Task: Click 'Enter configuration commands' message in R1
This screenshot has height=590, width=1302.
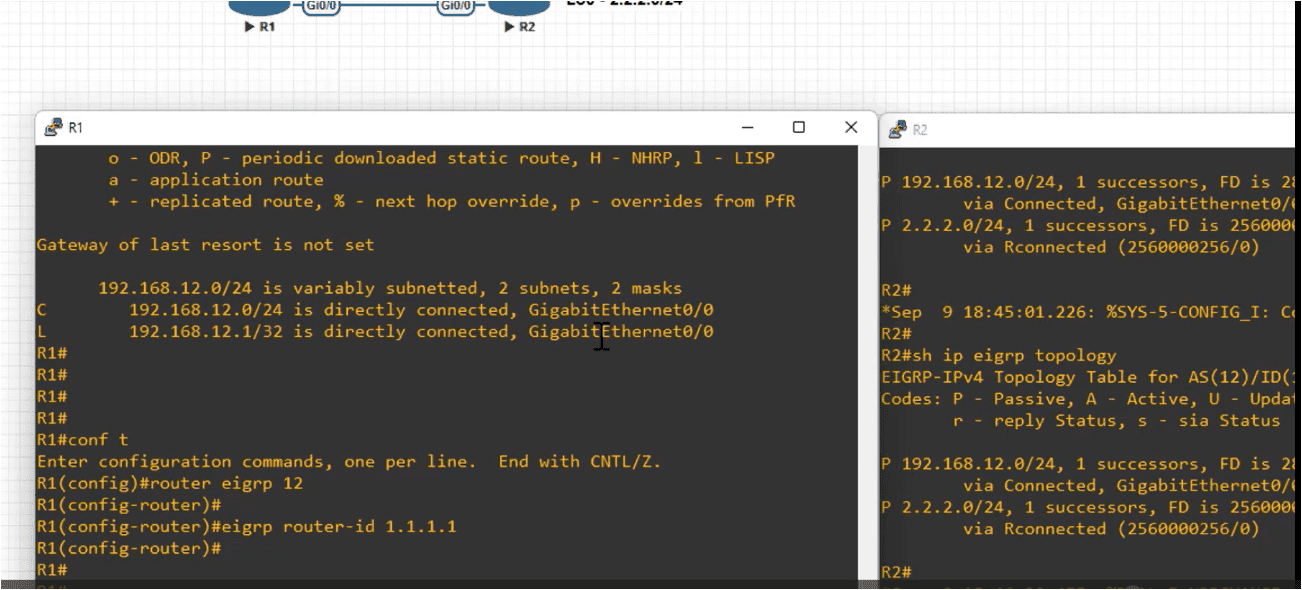Action: (348, 462)
